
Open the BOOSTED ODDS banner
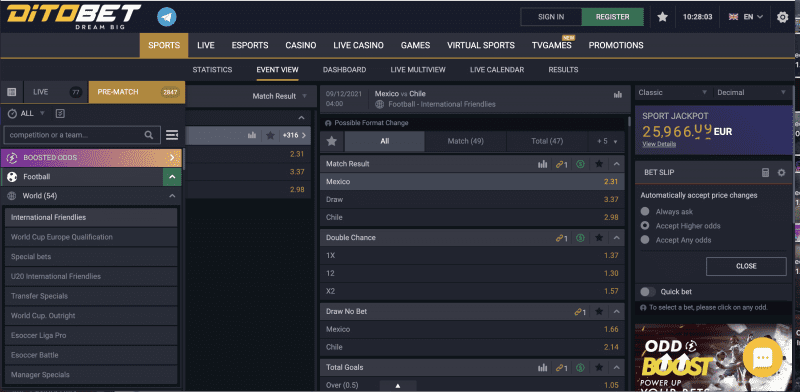(x=91, y=158)
